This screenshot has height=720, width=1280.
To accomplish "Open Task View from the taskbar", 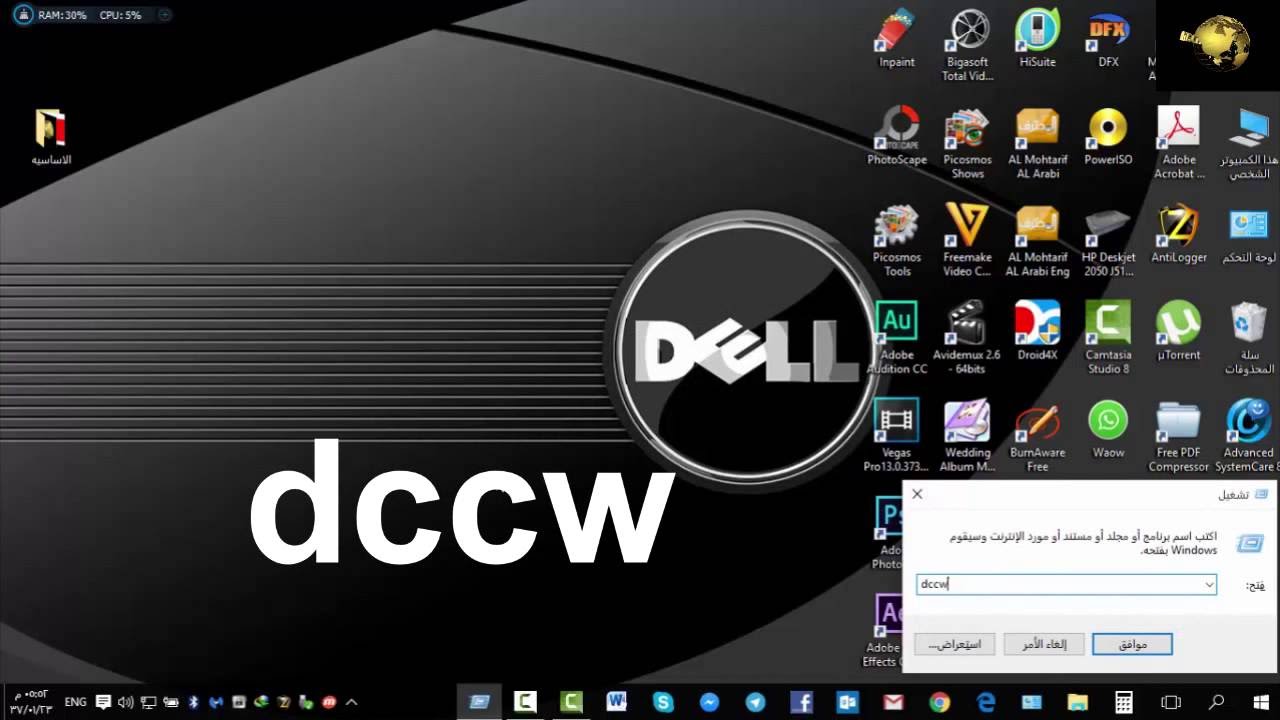I will point(1170,702).
